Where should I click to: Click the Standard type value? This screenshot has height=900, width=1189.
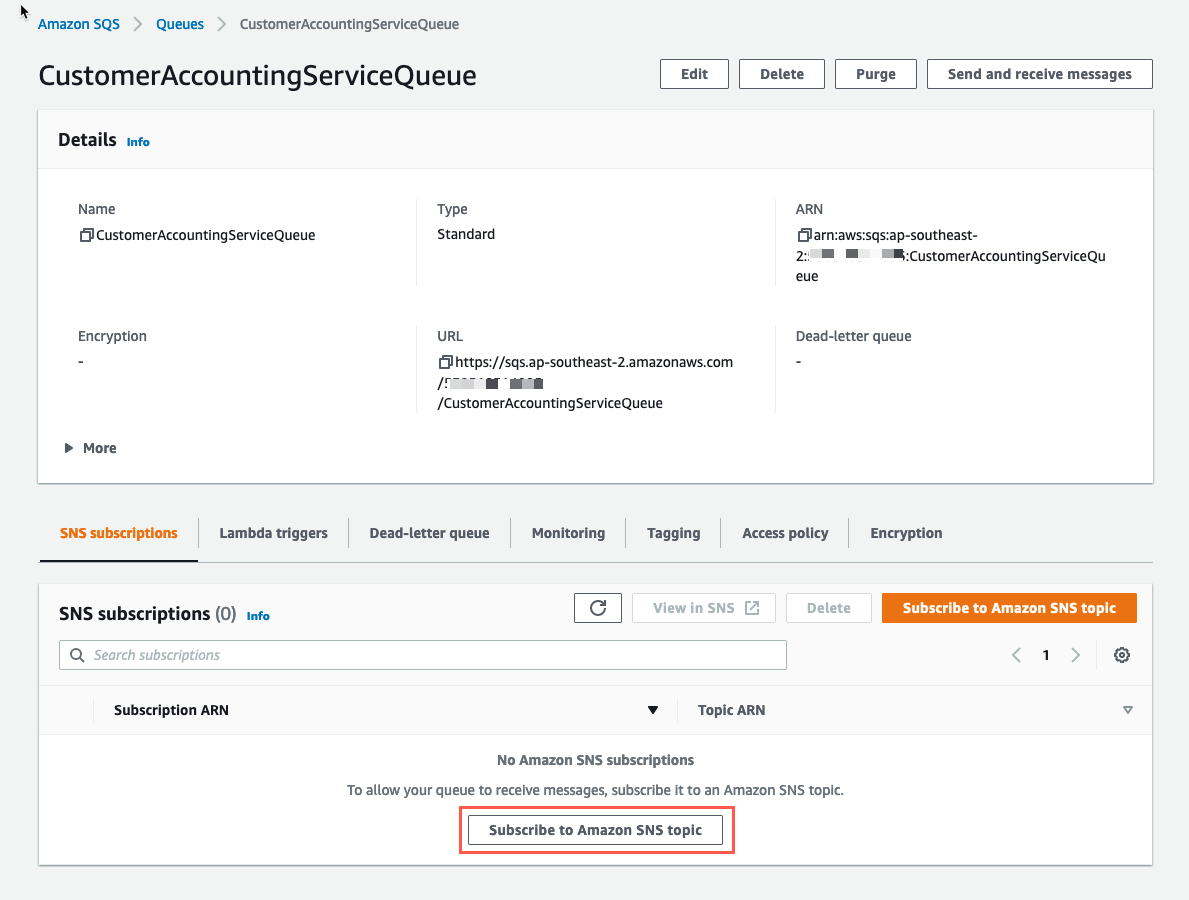(466, 234)
